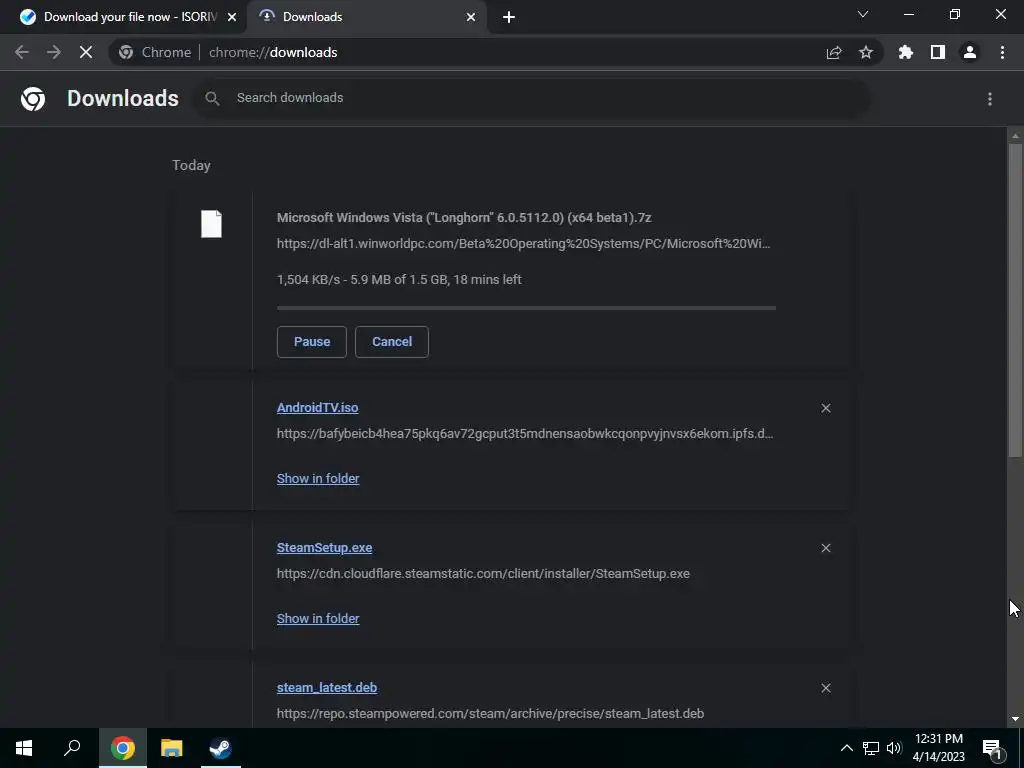Click the Chrome logo beside Downloads
Viewport: 1024px width, 768px height.
(x=33, y=99)
